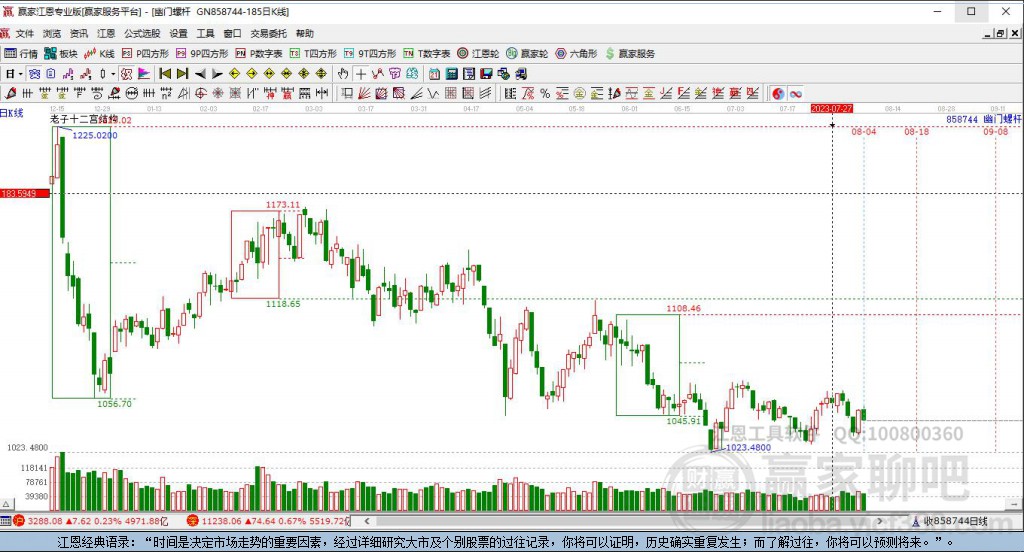
Task: Open the 赢家轮 wheel tool
Action: coord(528,54)
